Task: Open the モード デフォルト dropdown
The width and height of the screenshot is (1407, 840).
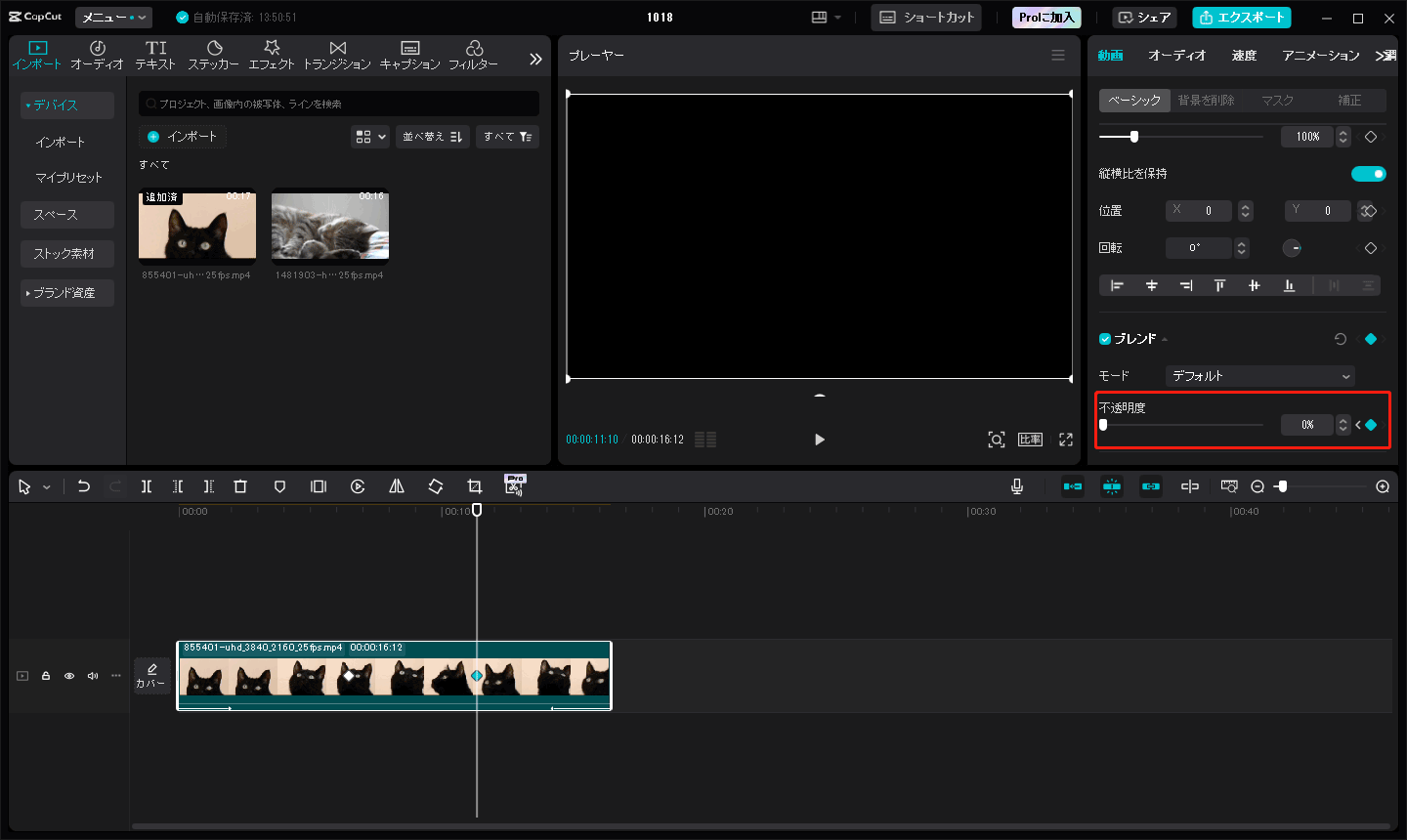Action: 1260,376
